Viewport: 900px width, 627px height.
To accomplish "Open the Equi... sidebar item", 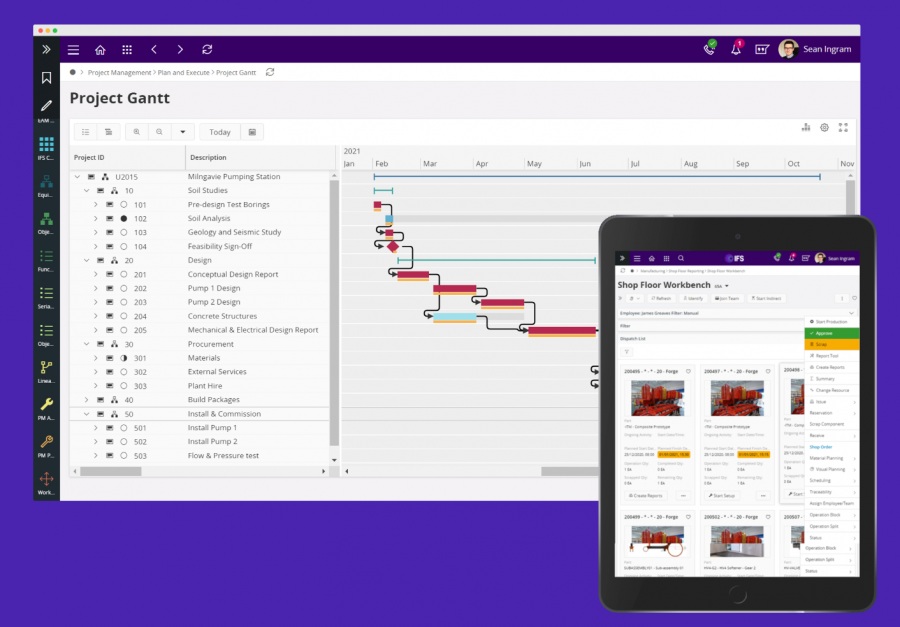I will click(x=46, y=186).
